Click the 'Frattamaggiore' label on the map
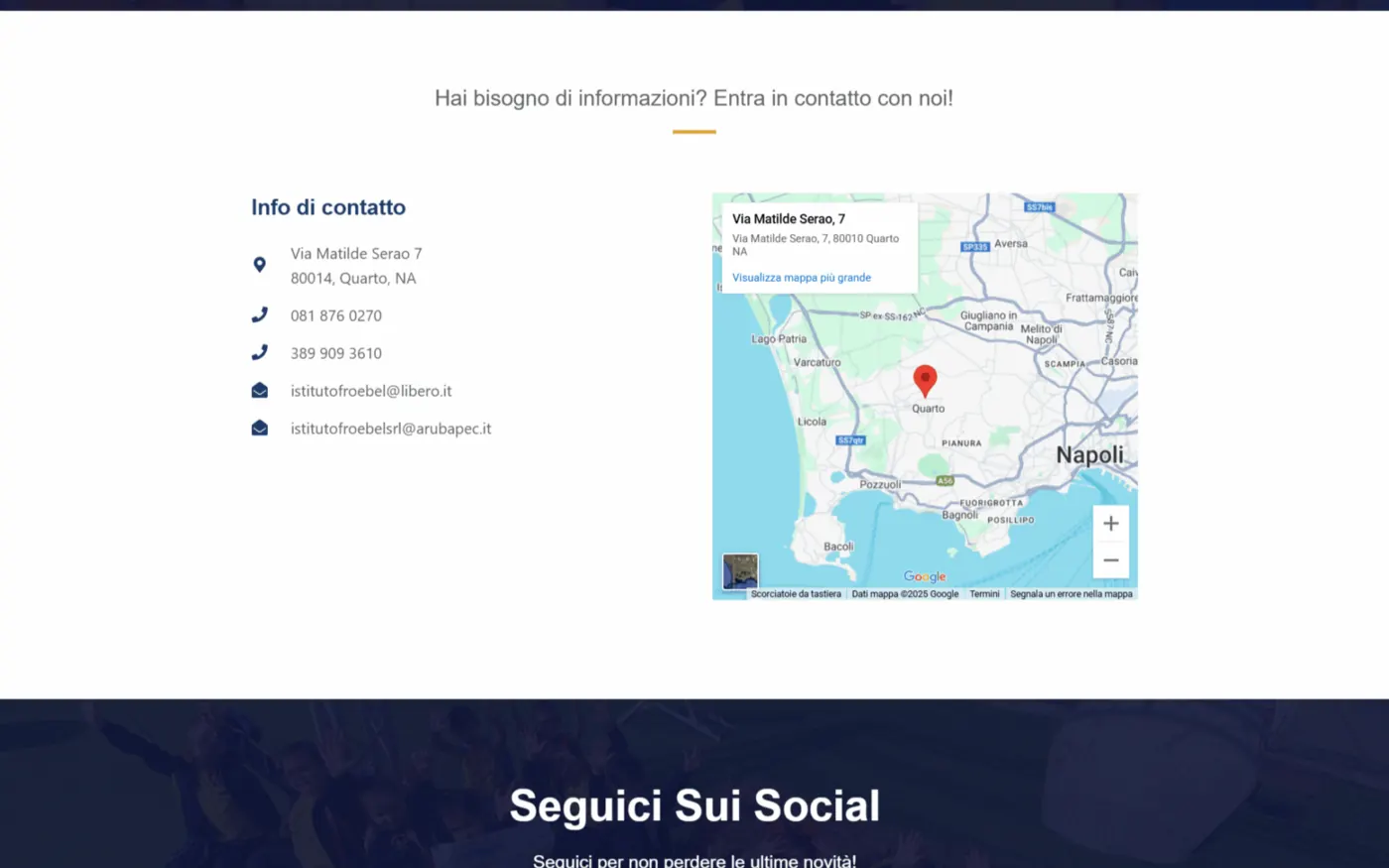The width and height of the screenshot is (1389, 868). point(1101,298)
